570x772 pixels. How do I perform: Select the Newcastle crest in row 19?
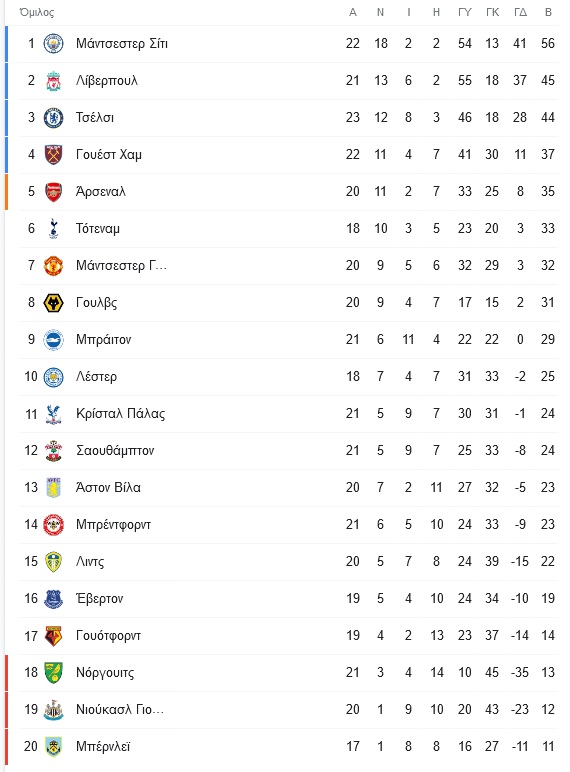point(53,709)
